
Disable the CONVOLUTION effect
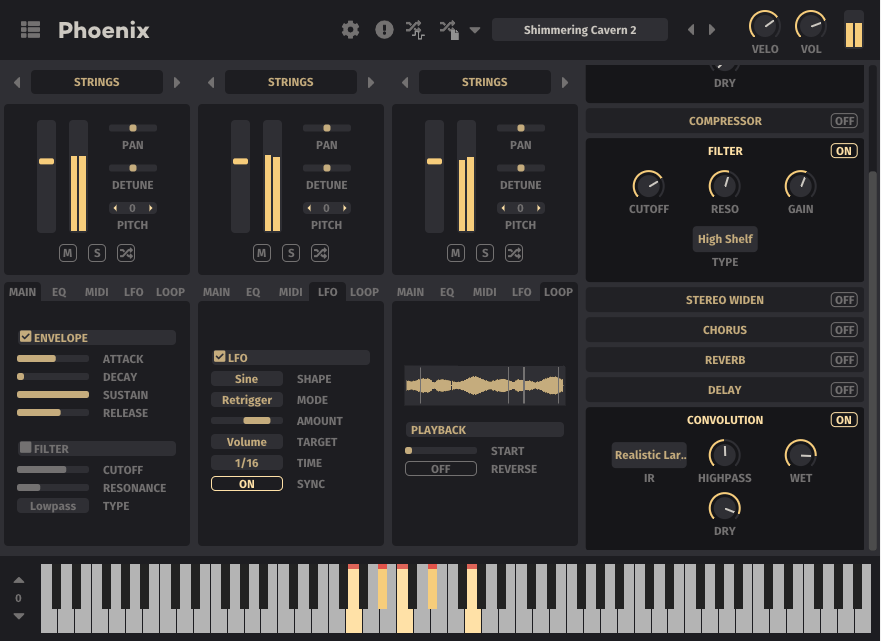(x=843, y=419)
